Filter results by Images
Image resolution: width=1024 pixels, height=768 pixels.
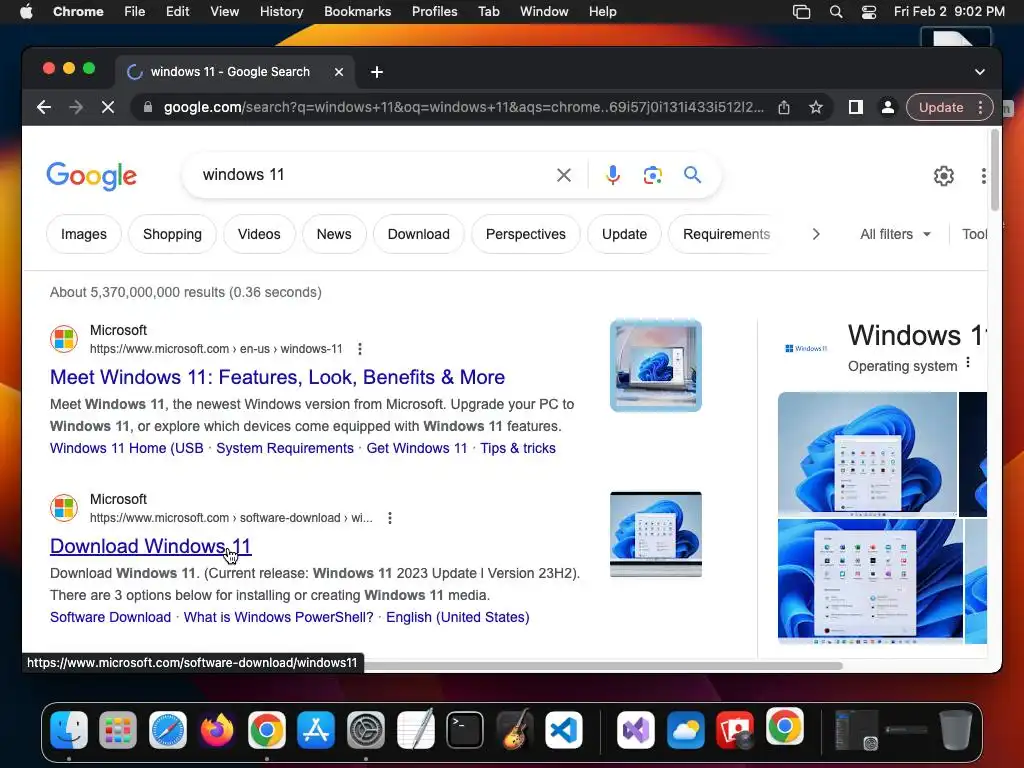[x=84, y=234]
